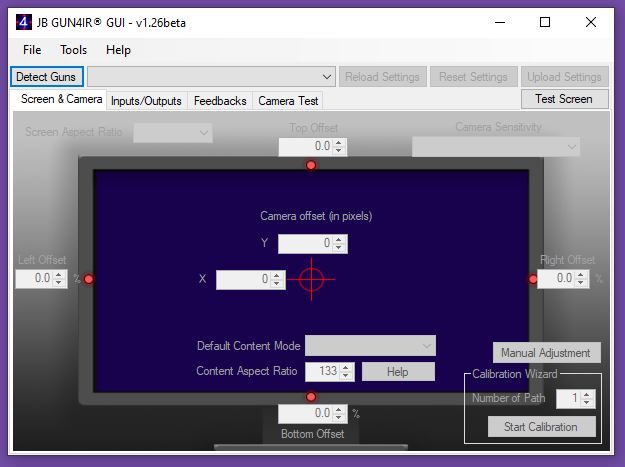625x467 pixels.
Task: Click the red bottom offset marker dot
Action: [x=311, y=397]
